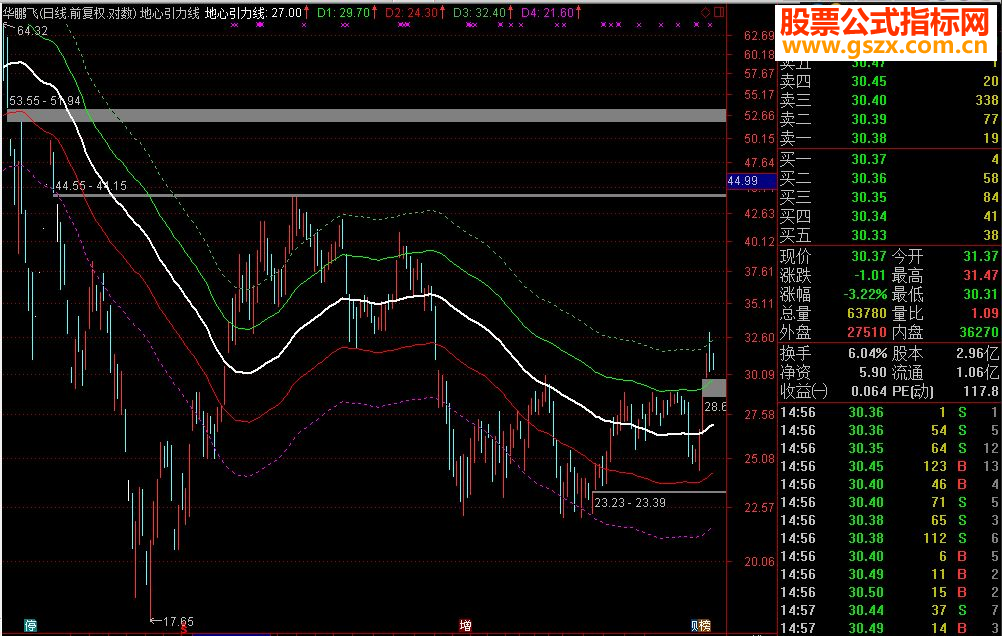Viewport: 1002px width, 636px height.
Task: Click the 最高 31.47 high value
Action: click(981, 276)
